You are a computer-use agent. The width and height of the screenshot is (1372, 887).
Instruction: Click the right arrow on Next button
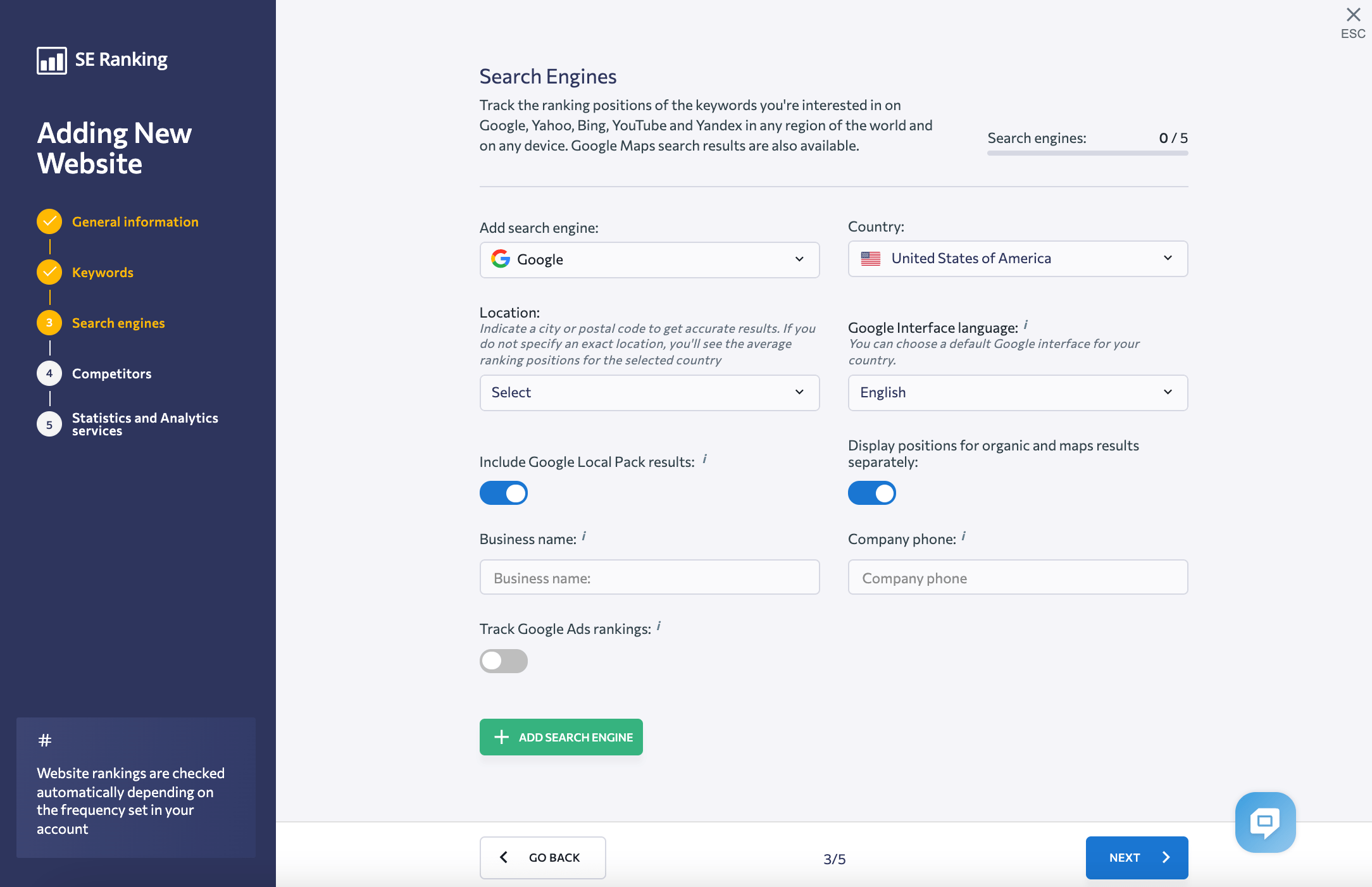[1166, 857]
